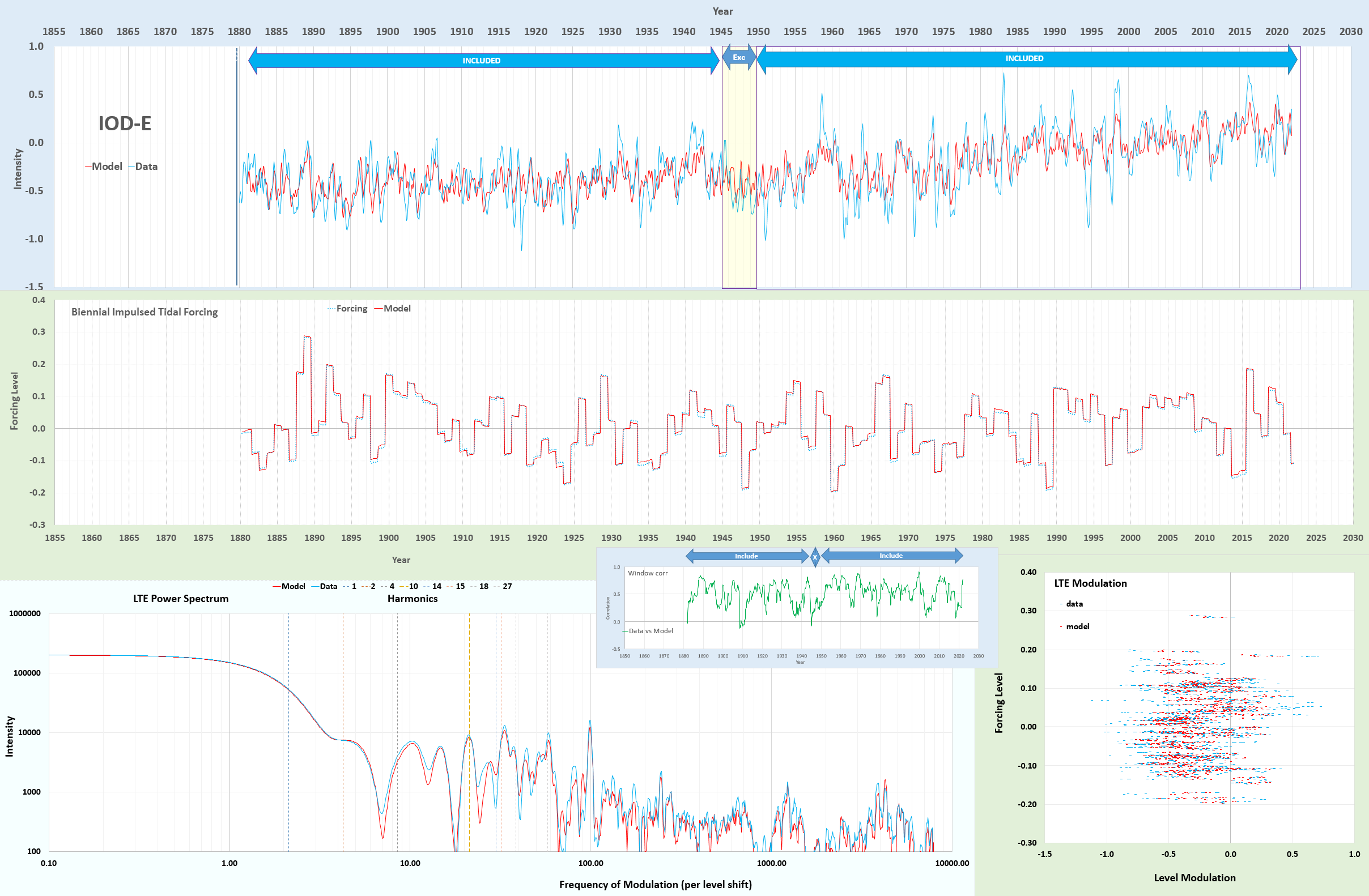Image resolution: width=1369 pixels, height=896 pixels.
Task: Click the Data vs Model legend in Window corr
Action: click(x=650, y=631)
